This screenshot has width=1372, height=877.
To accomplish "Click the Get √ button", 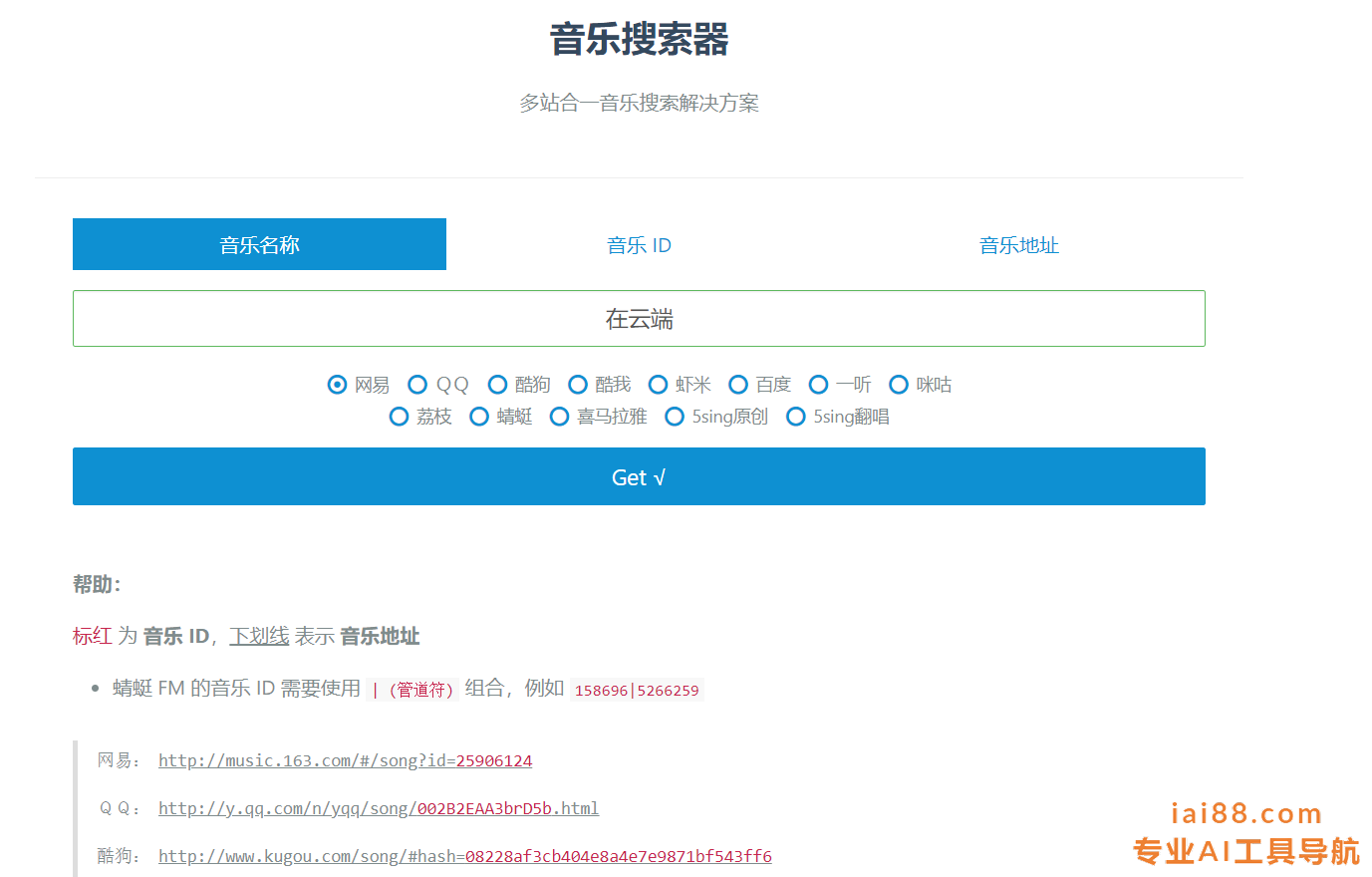I will point(639,476).
